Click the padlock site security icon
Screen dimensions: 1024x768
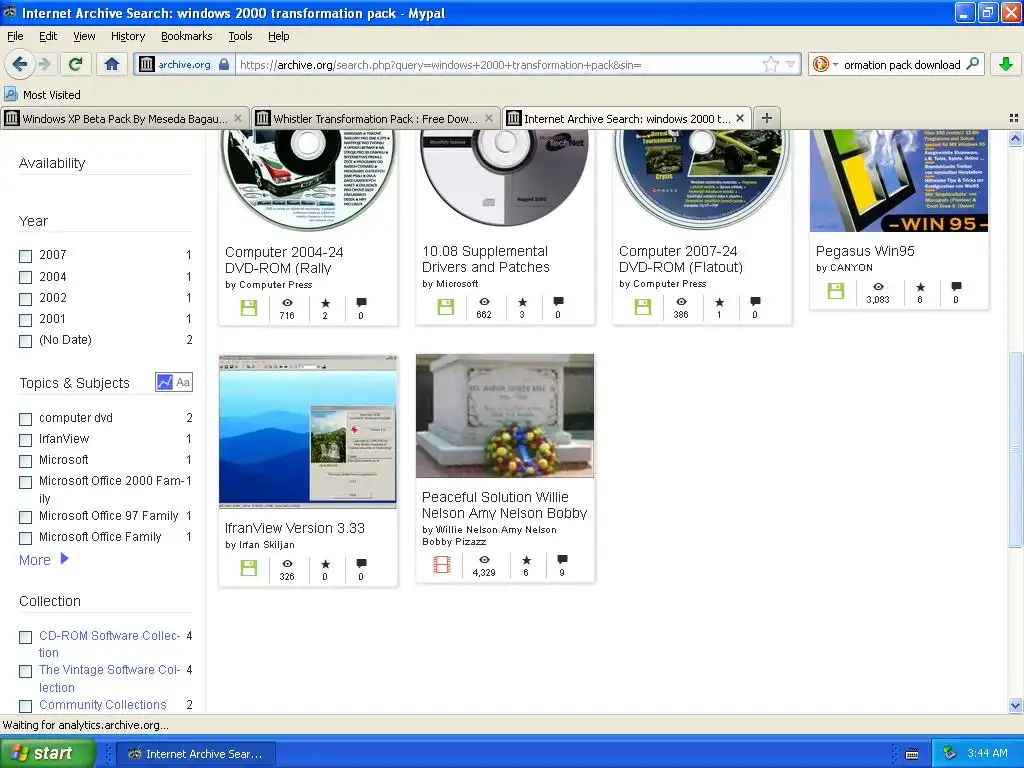pyautogui.click(x=224, y=65)
